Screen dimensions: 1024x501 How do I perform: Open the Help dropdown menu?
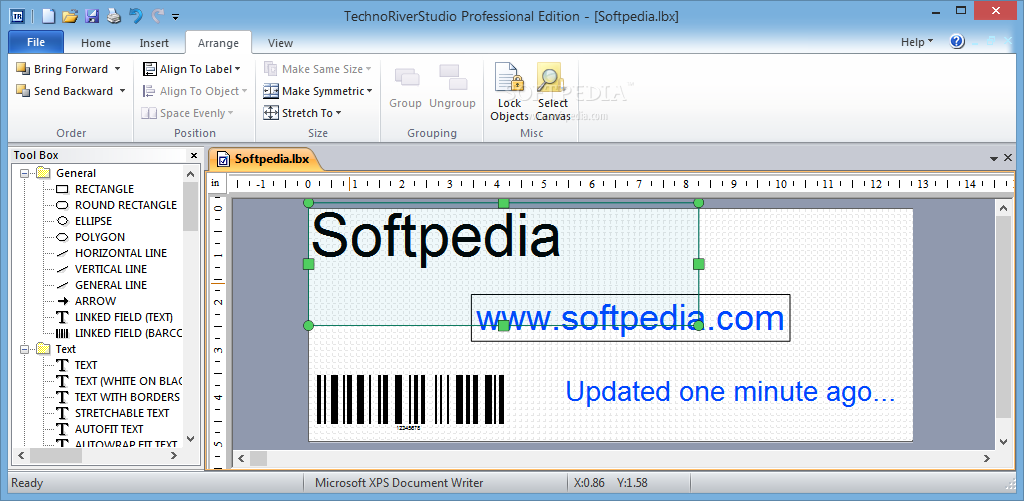click(917, 42)
